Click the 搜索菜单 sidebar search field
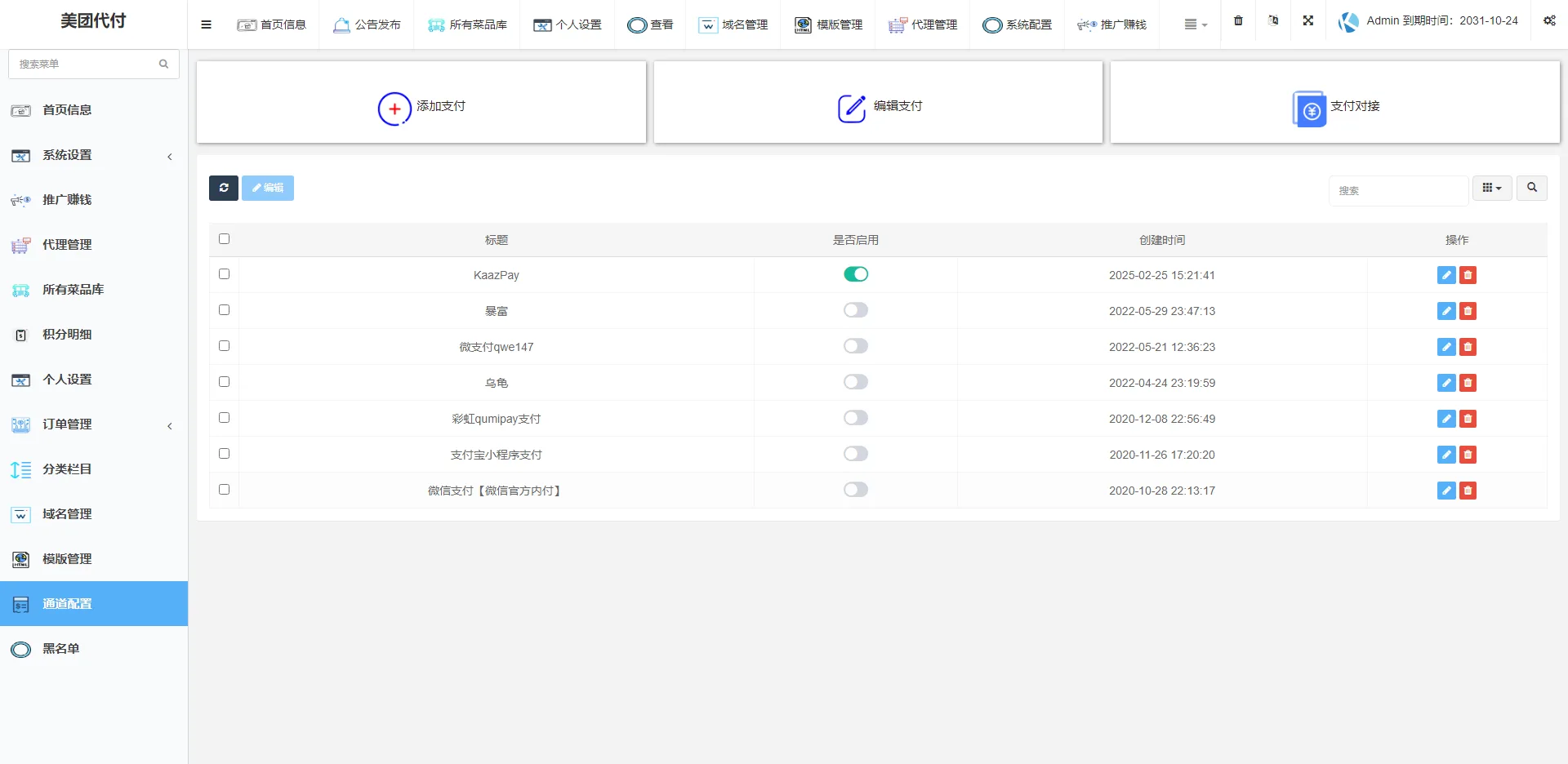Screen dimensions: 1568x764 coord(86,64)
